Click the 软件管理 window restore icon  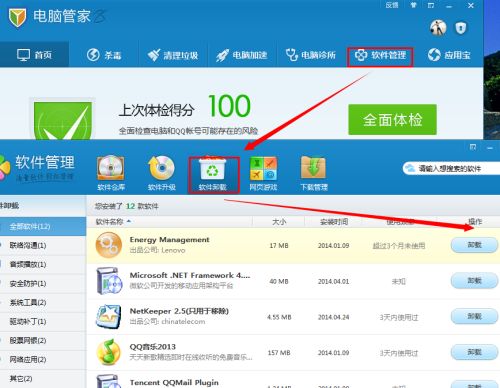(x=473, y=147)
